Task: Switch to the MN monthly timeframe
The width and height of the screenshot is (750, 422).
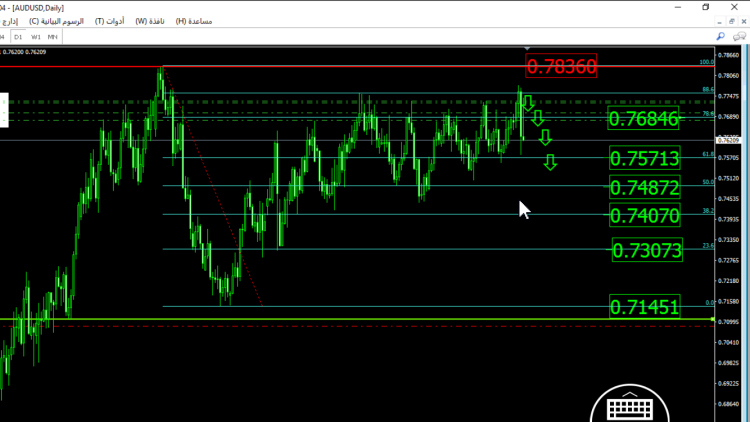Action: click(x=53, y=37)
